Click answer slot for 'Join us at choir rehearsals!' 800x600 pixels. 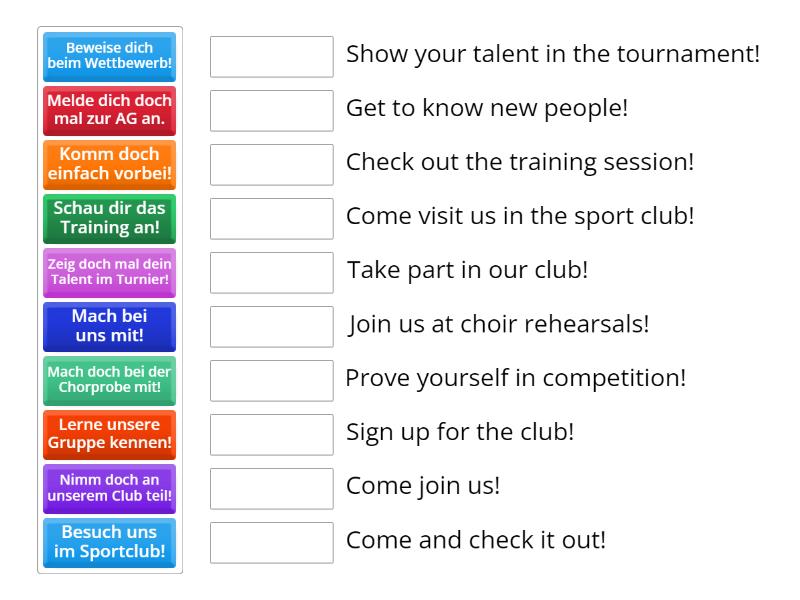click(272, 327)
